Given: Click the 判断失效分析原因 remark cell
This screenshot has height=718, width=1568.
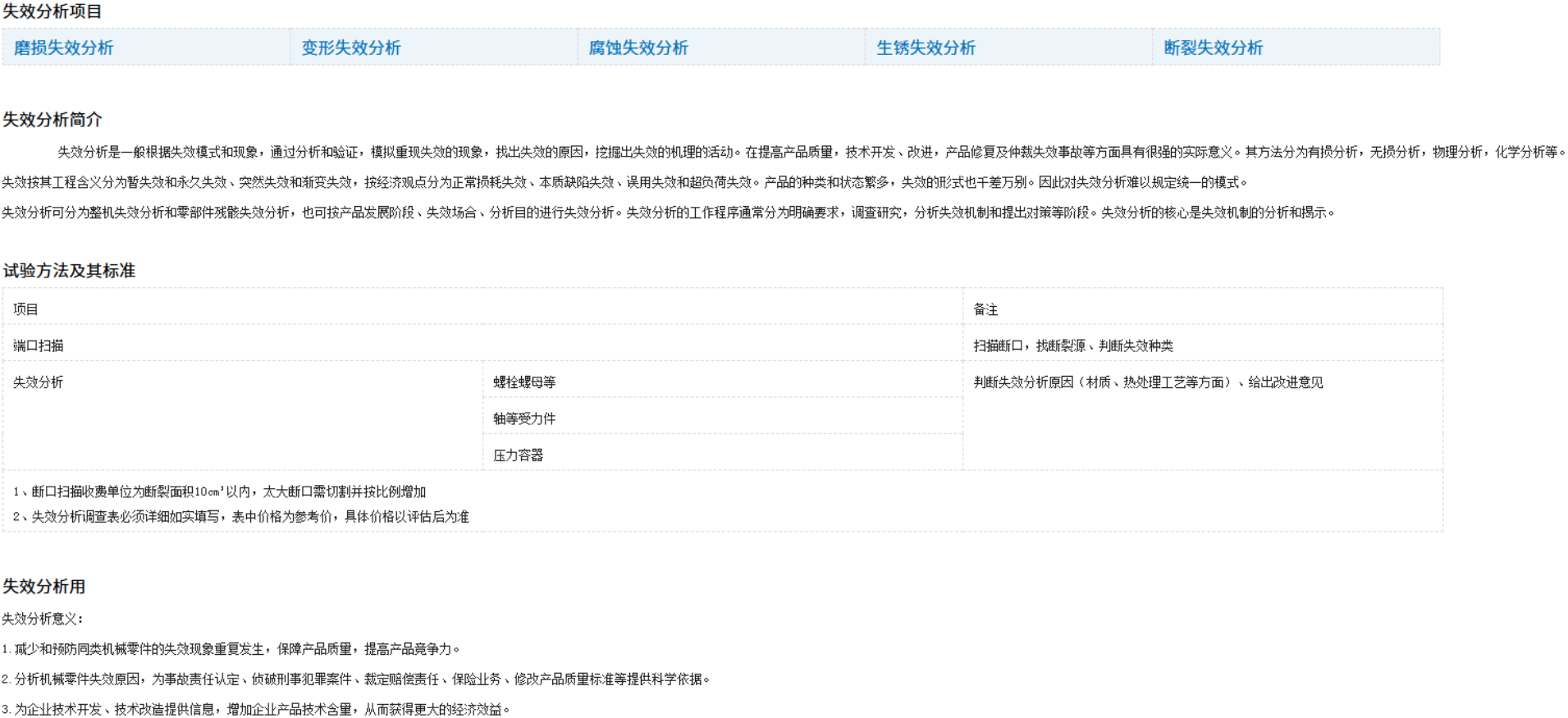Looking at the screenshot, I should [x=1203, y=416].
